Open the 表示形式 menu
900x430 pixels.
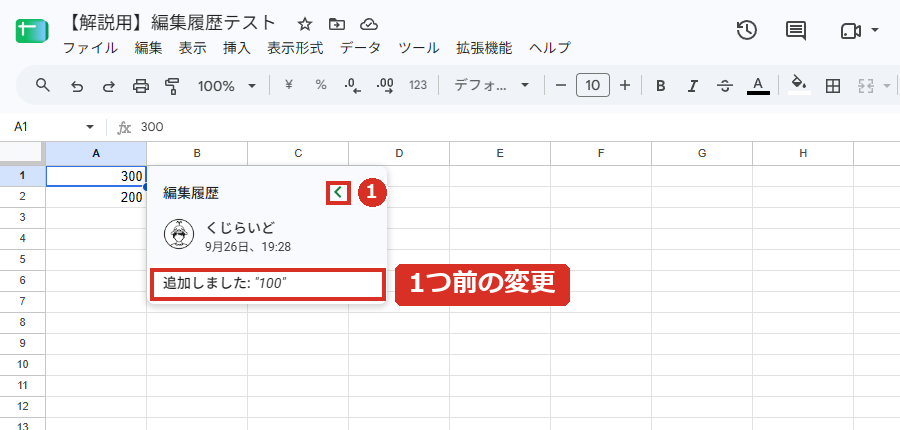[295, 48]
